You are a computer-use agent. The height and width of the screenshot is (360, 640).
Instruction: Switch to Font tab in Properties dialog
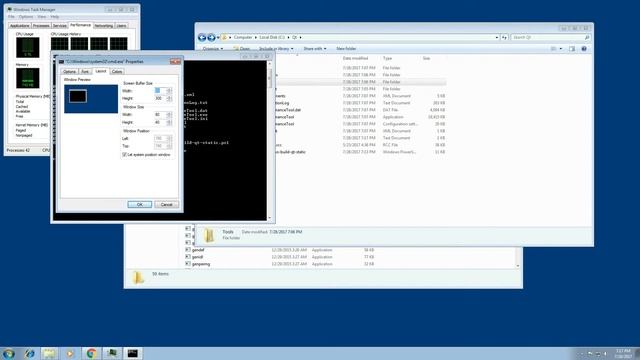point(85,71)
